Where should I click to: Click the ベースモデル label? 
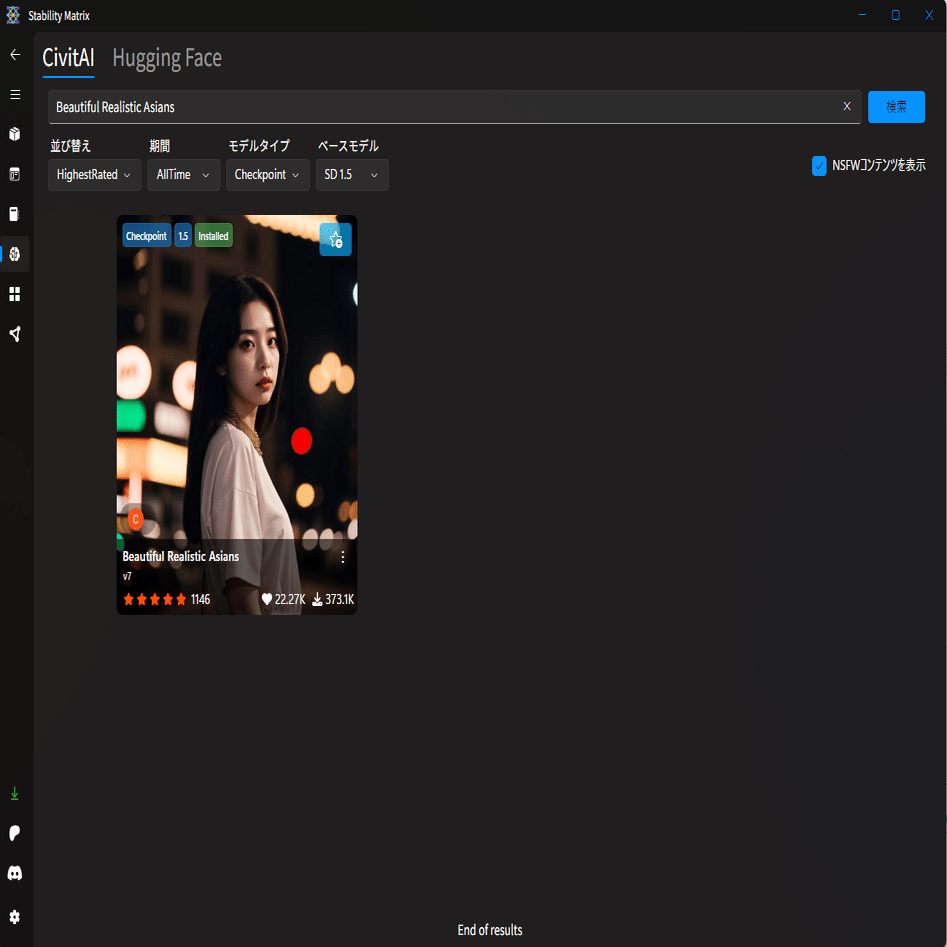coord(348,146)
